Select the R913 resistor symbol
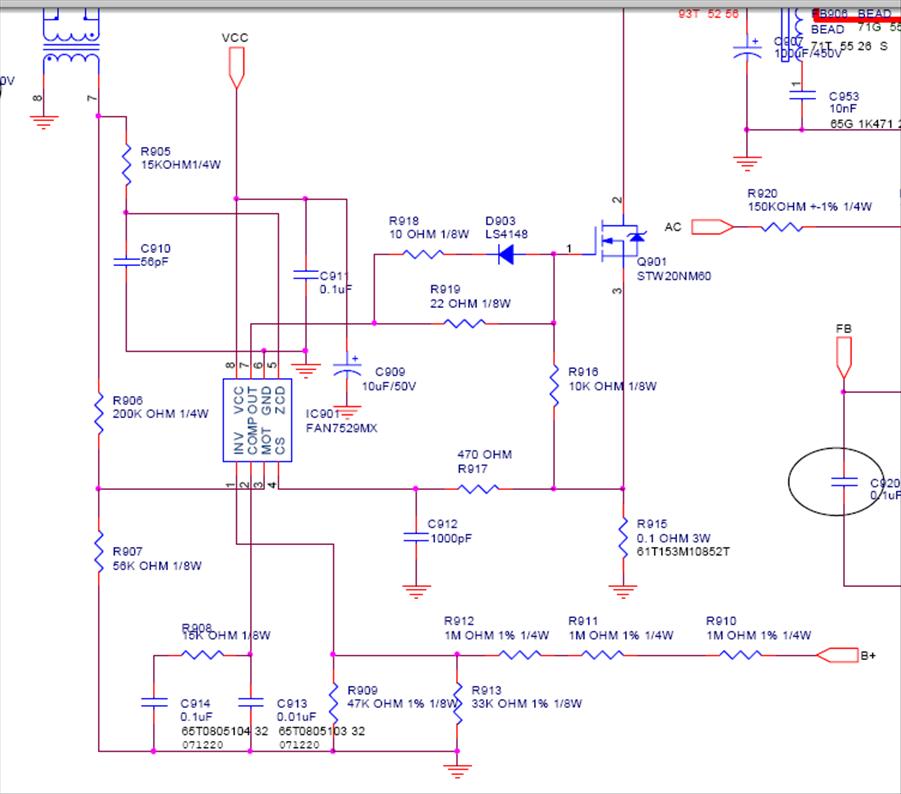 457,703
